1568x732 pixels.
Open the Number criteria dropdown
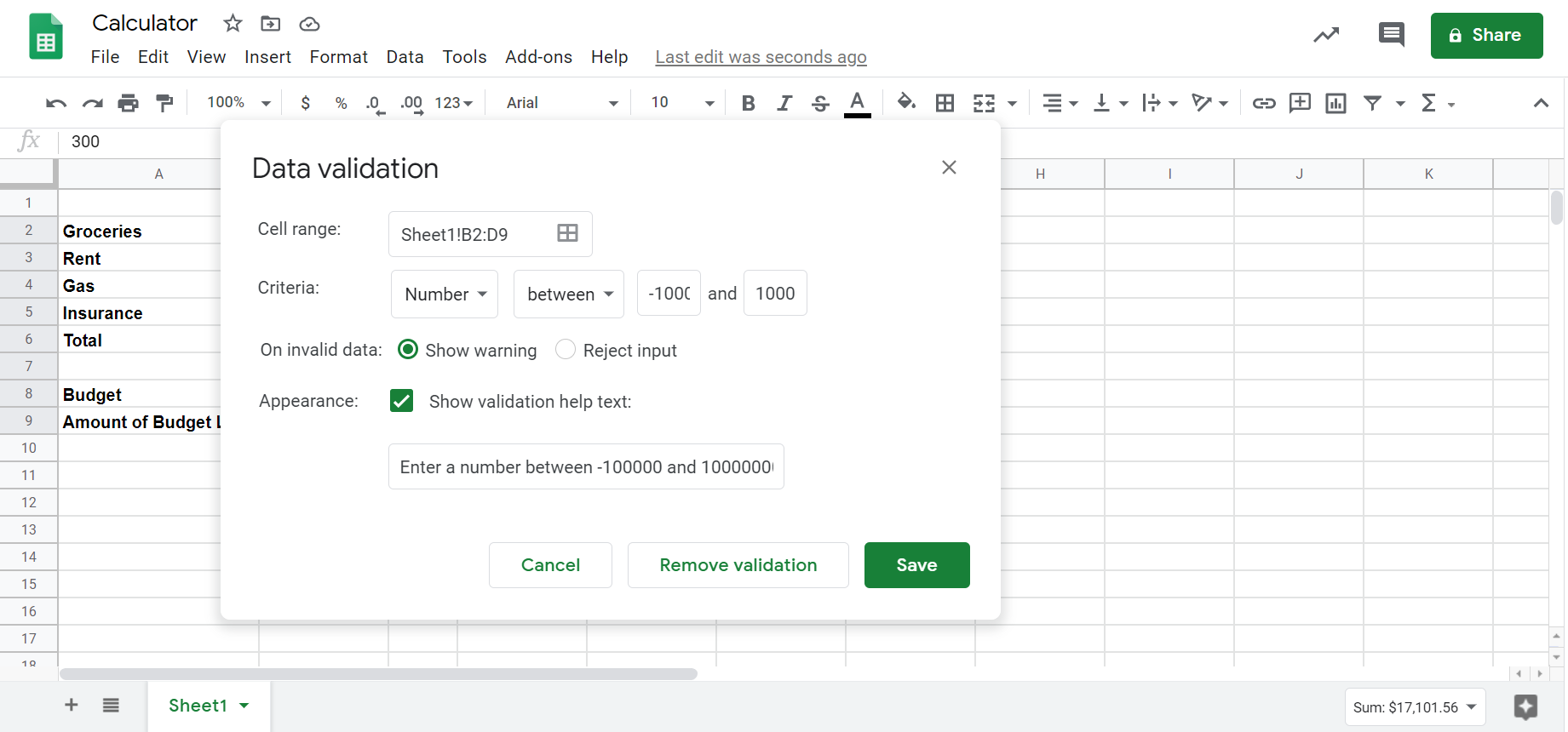[445, 294]
